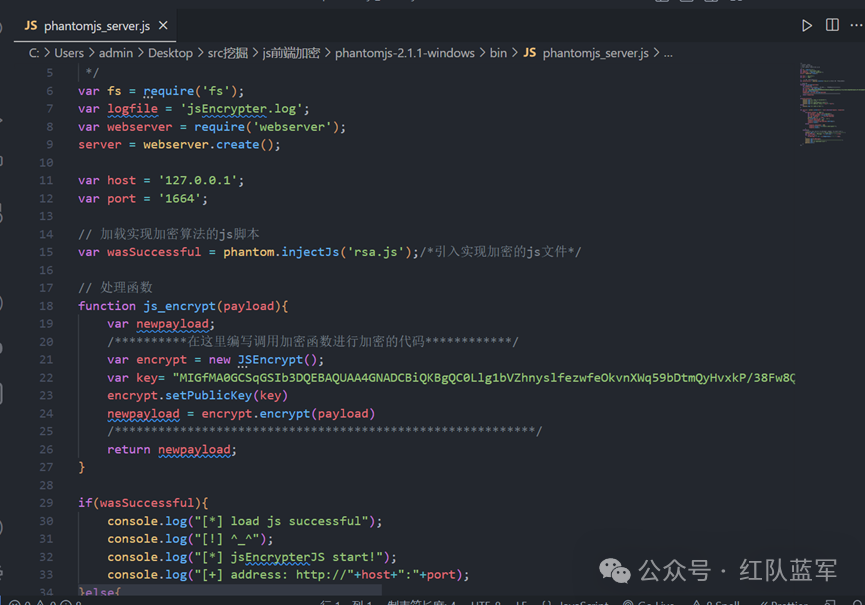
Task: Click the JS file icon in the tab
Action: point(31,26)
